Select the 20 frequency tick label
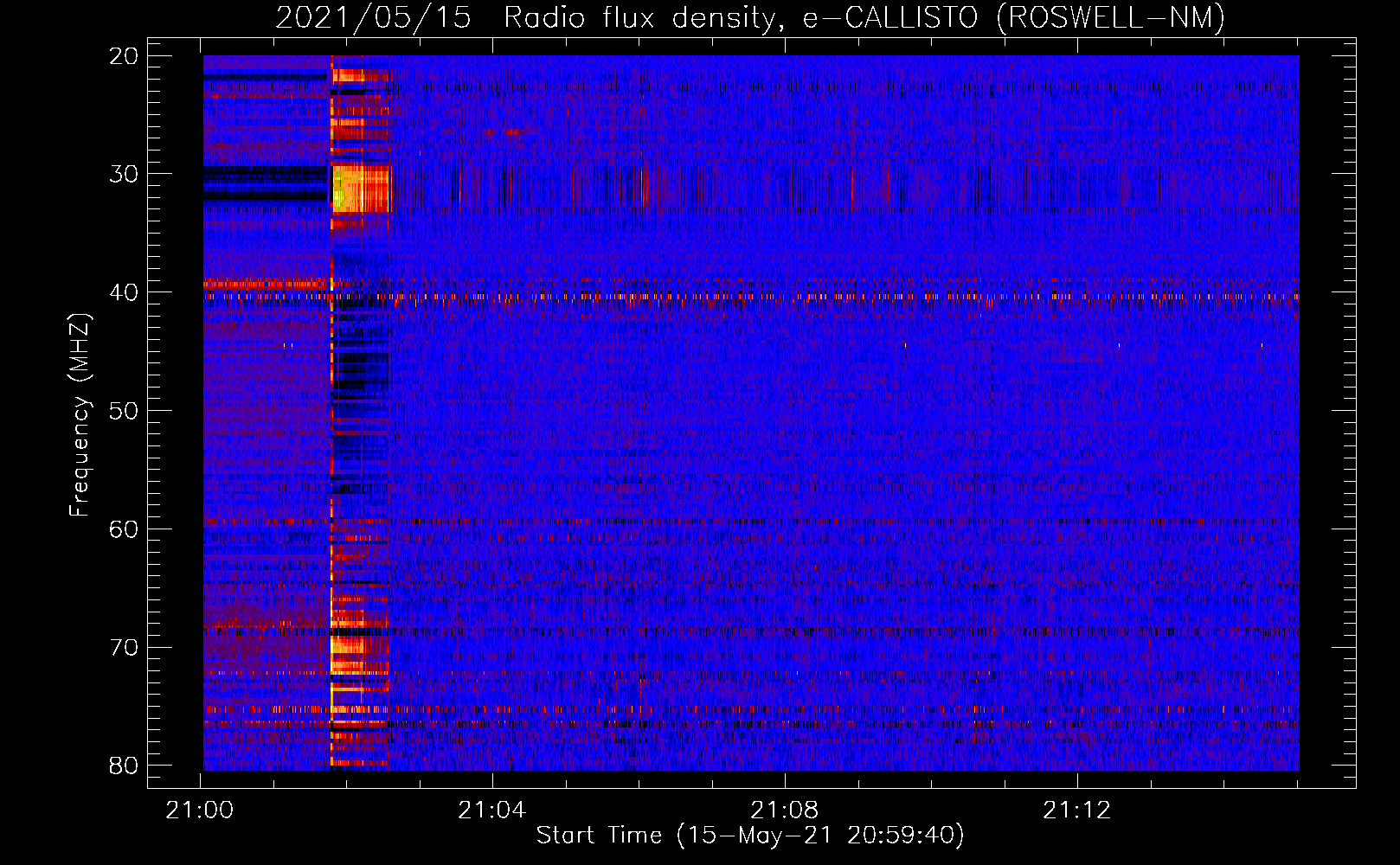 pyautogui.click(x=125, y=56)
